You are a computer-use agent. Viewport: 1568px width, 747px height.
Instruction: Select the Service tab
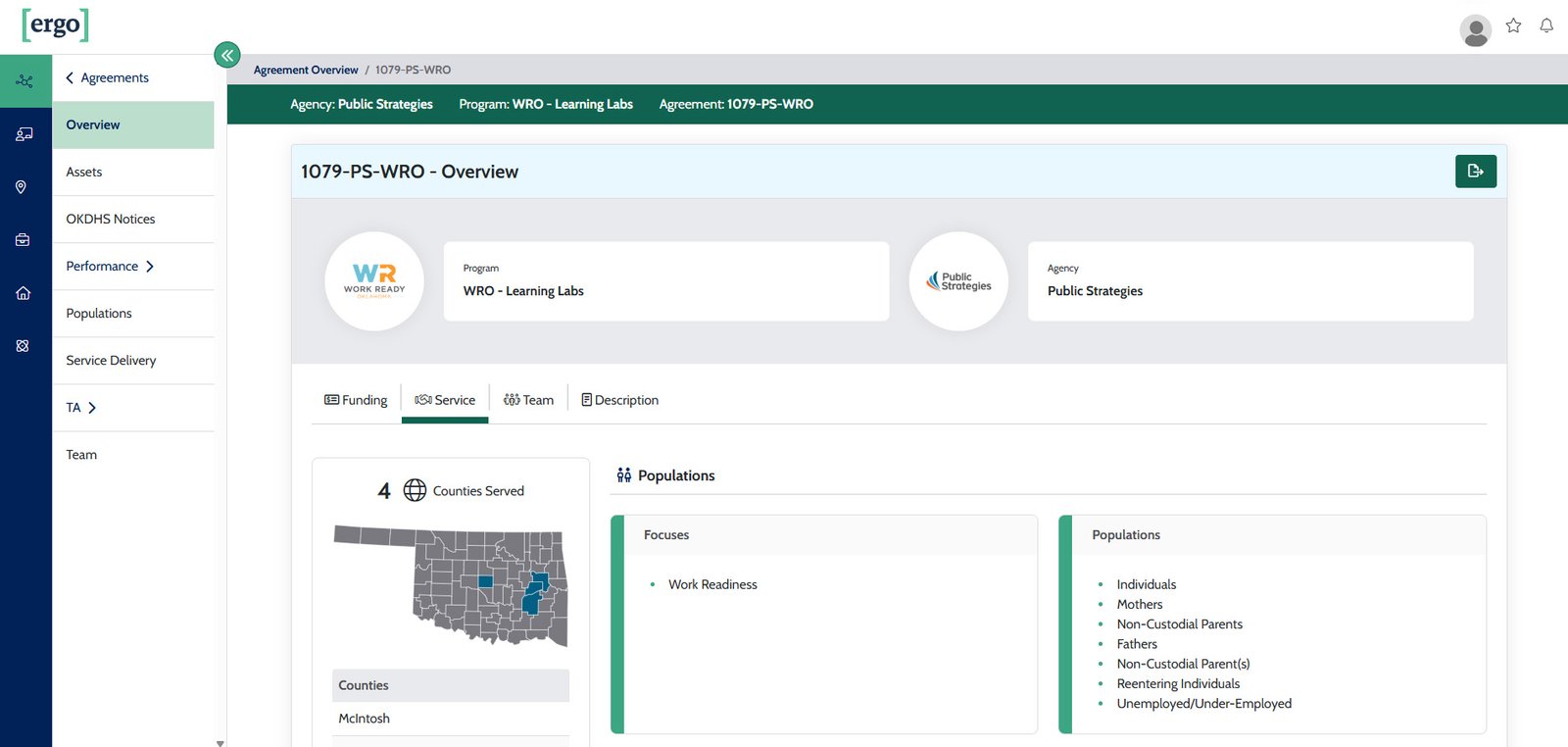point(445,400)
